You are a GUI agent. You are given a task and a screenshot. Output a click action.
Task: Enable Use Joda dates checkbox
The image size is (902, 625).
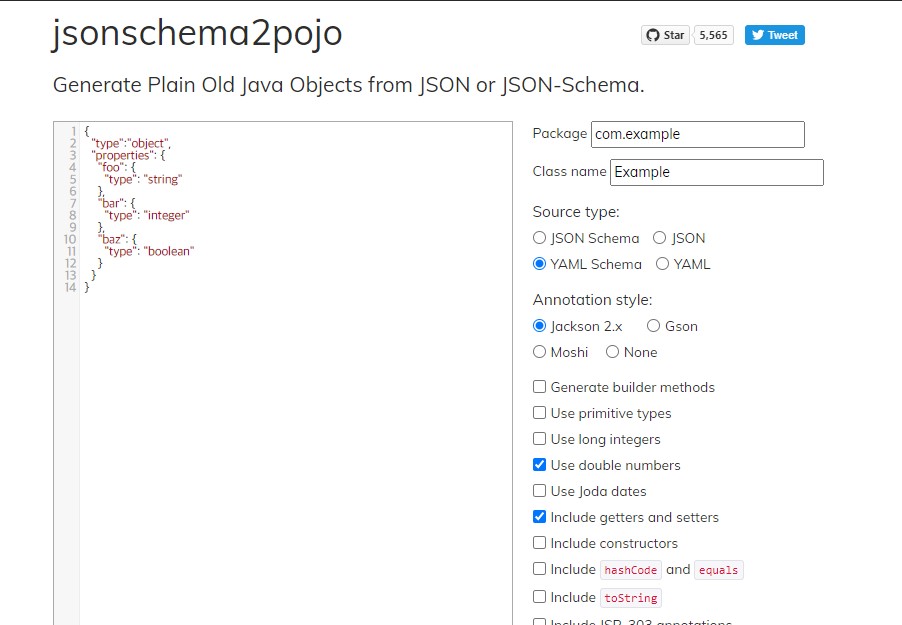[539, 490]
